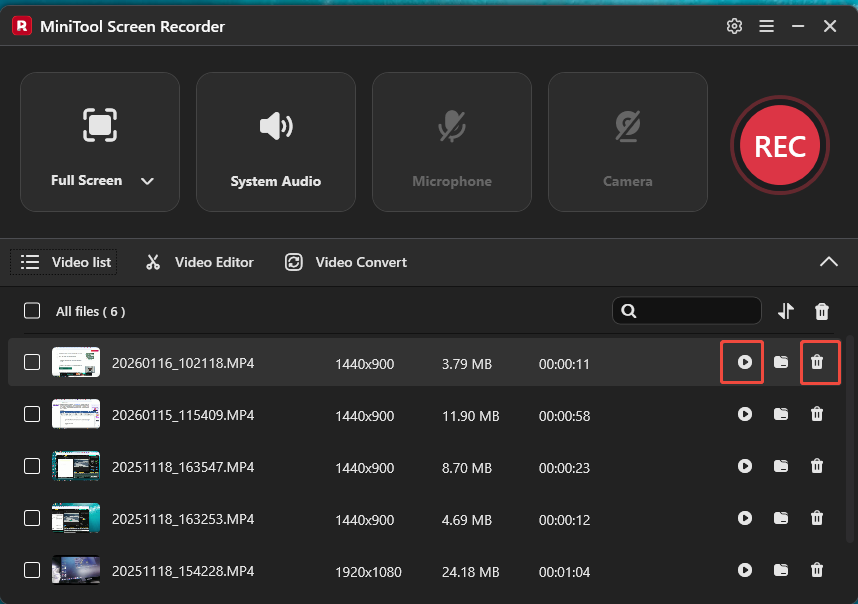Open folder location of 20260115_115409.MP4
Image resolution: width=858 pixels, height=604 pixels.
(781, 414)
